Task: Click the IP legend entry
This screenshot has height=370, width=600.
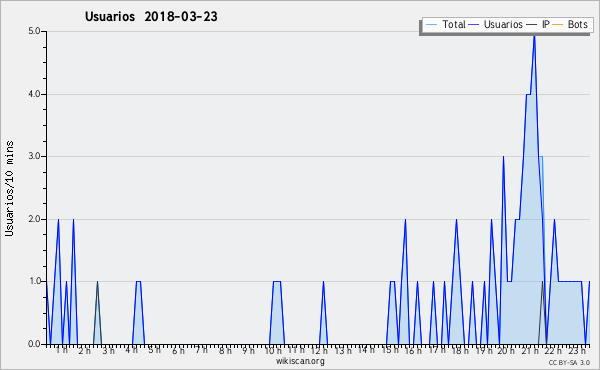Action: [538, 24]
